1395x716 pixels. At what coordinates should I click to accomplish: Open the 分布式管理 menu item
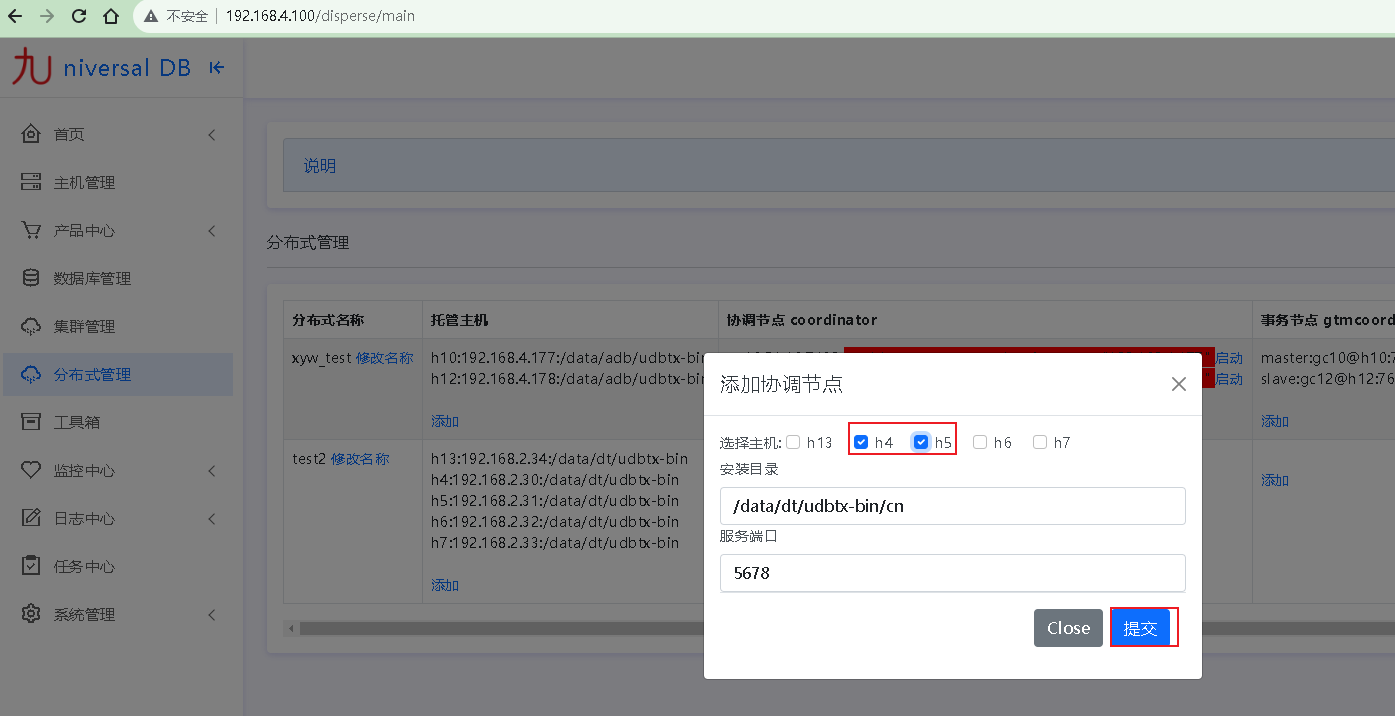[92, 374]
